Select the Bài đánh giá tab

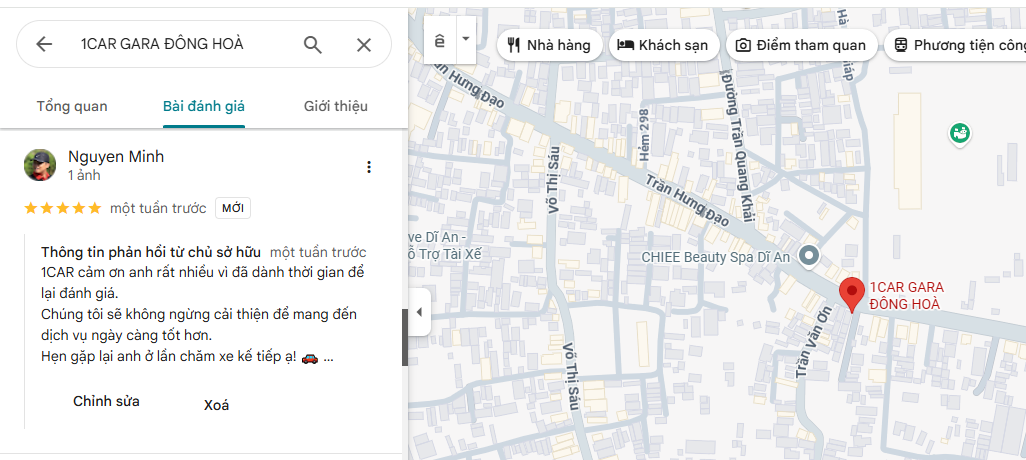tap(204, 106)
